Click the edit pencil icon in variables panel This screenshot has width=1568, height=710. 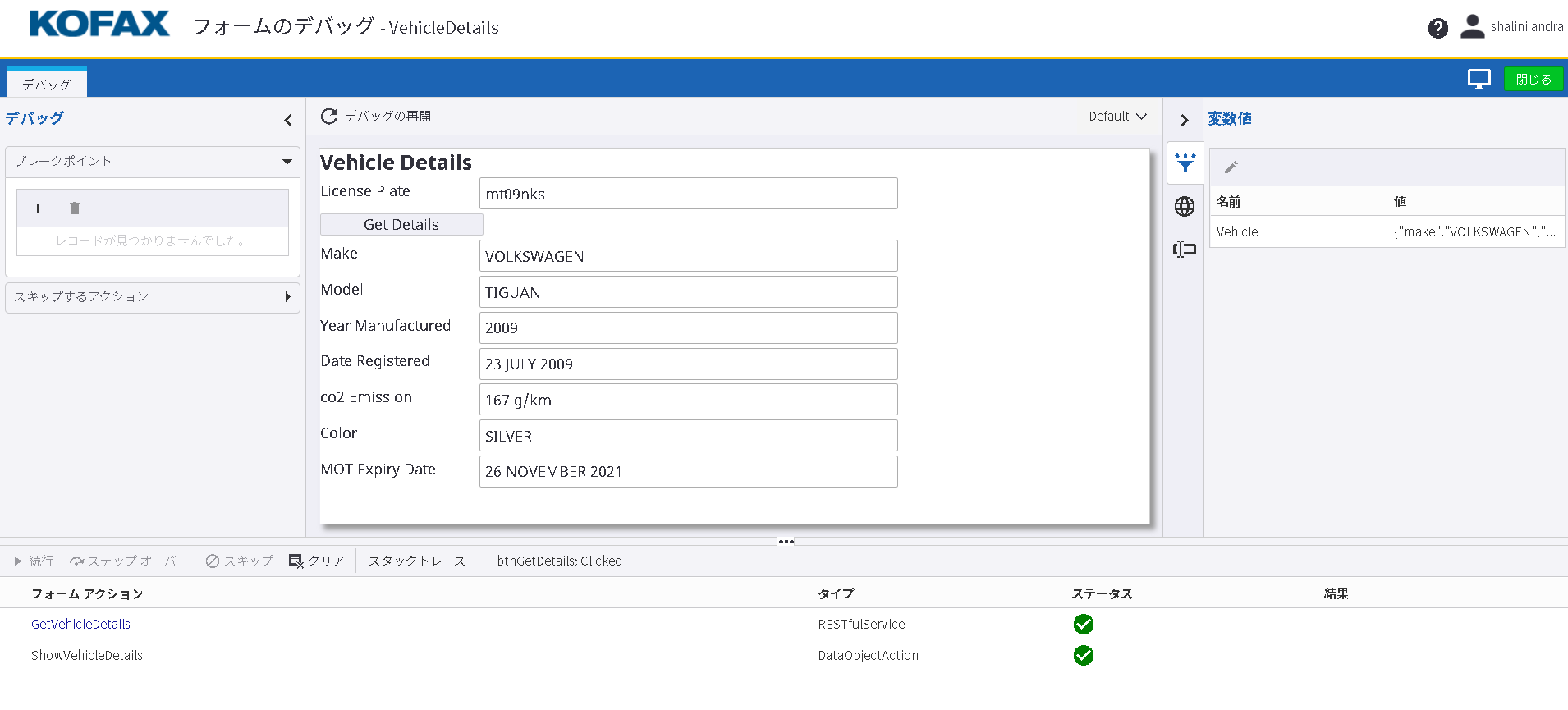click(x=1231, y=167)
